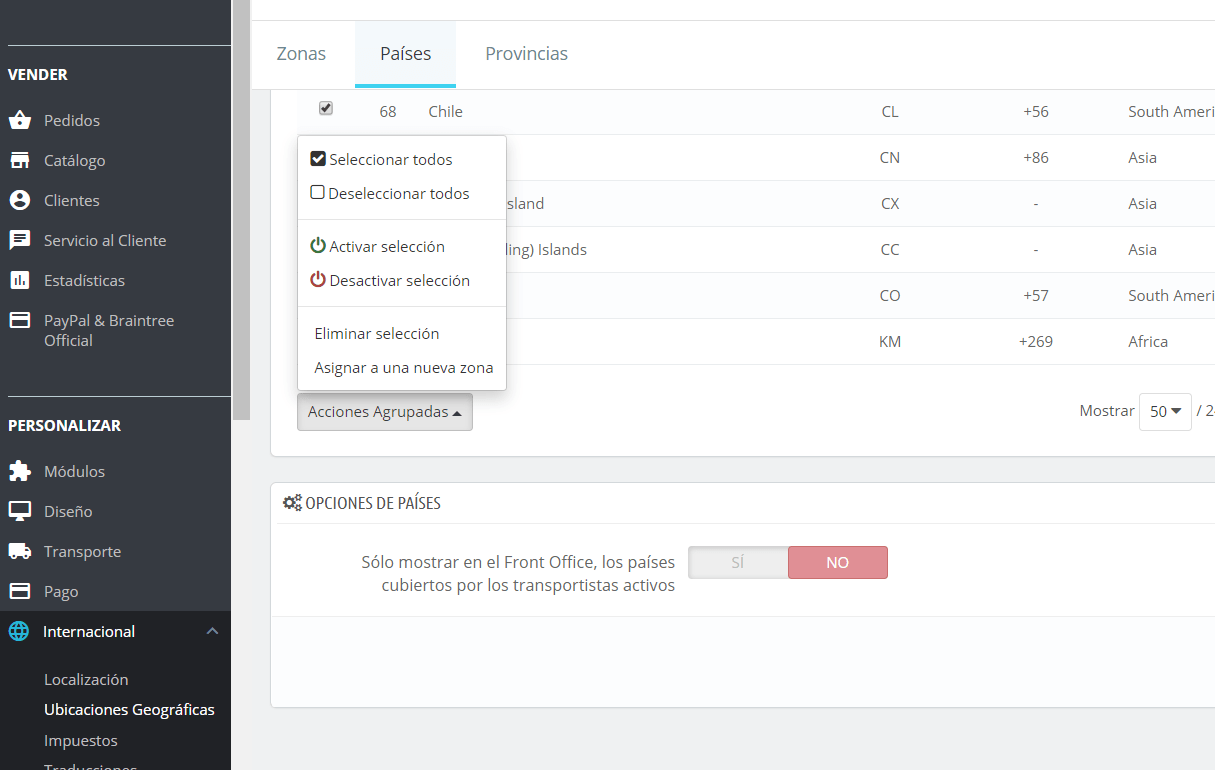
Task: Click the sidebar vertical scrollbar
Action: tap(241, 210)
